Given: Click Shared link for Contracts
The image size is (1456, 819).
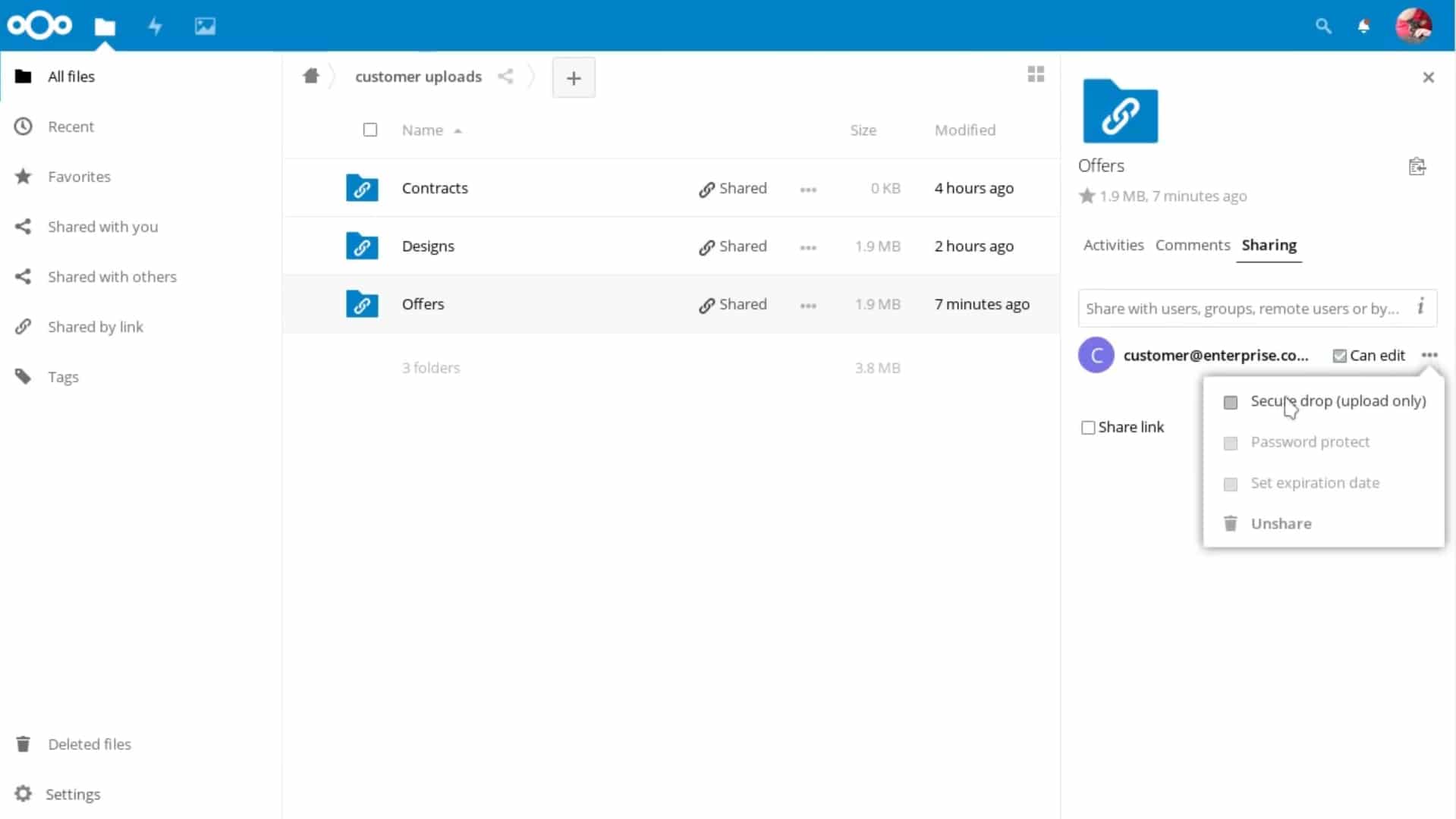Looking at the screenshot, I should click(733, 188).
